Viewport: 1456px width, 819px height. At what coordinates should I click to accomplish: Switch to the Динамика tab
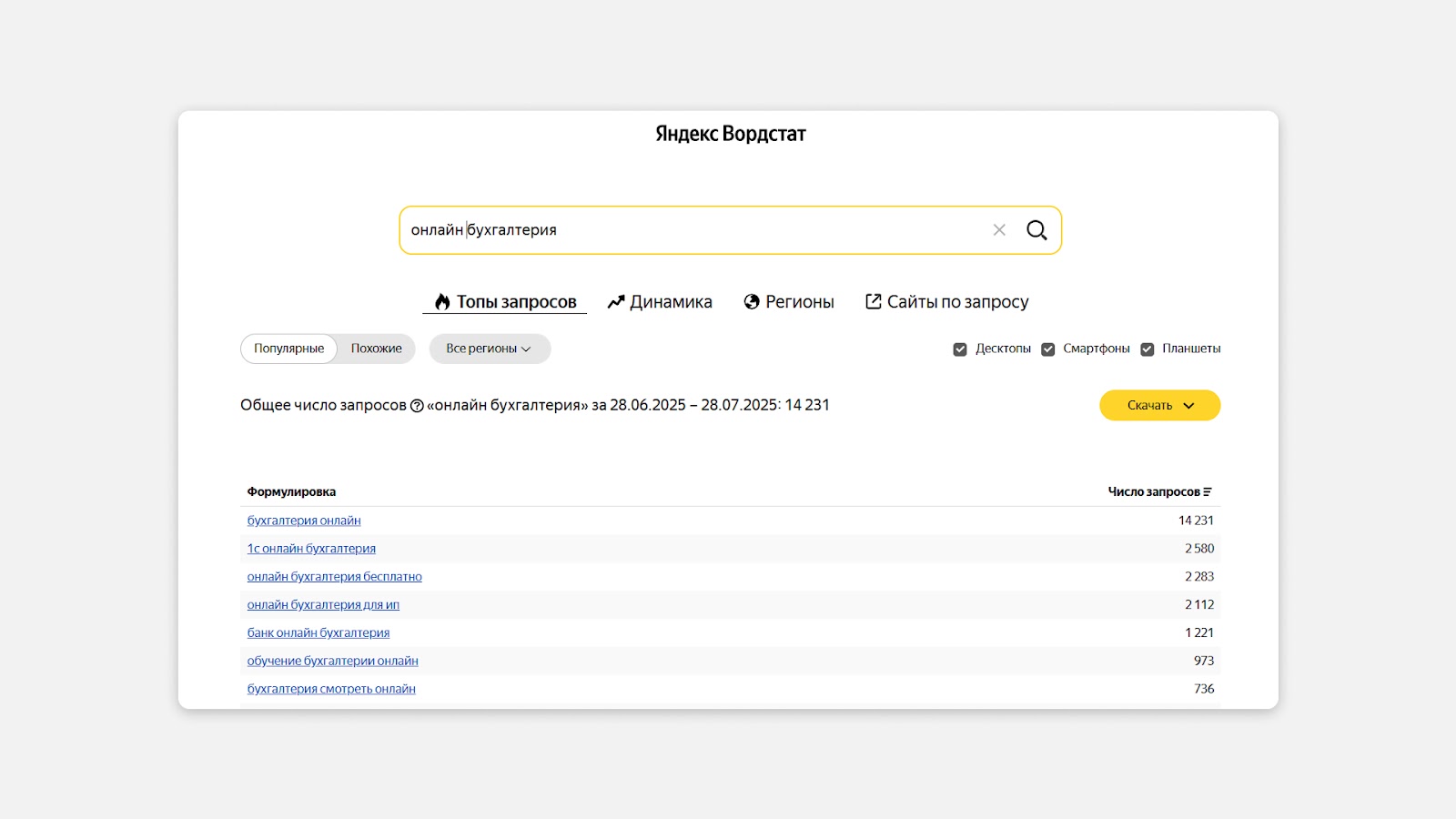pyautogui.click(x=660, y=302)
